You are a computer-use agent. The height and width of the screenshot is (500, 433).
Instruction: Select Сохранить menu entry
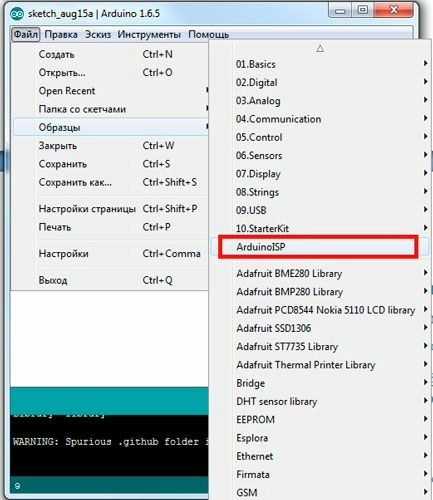(110, 164)
